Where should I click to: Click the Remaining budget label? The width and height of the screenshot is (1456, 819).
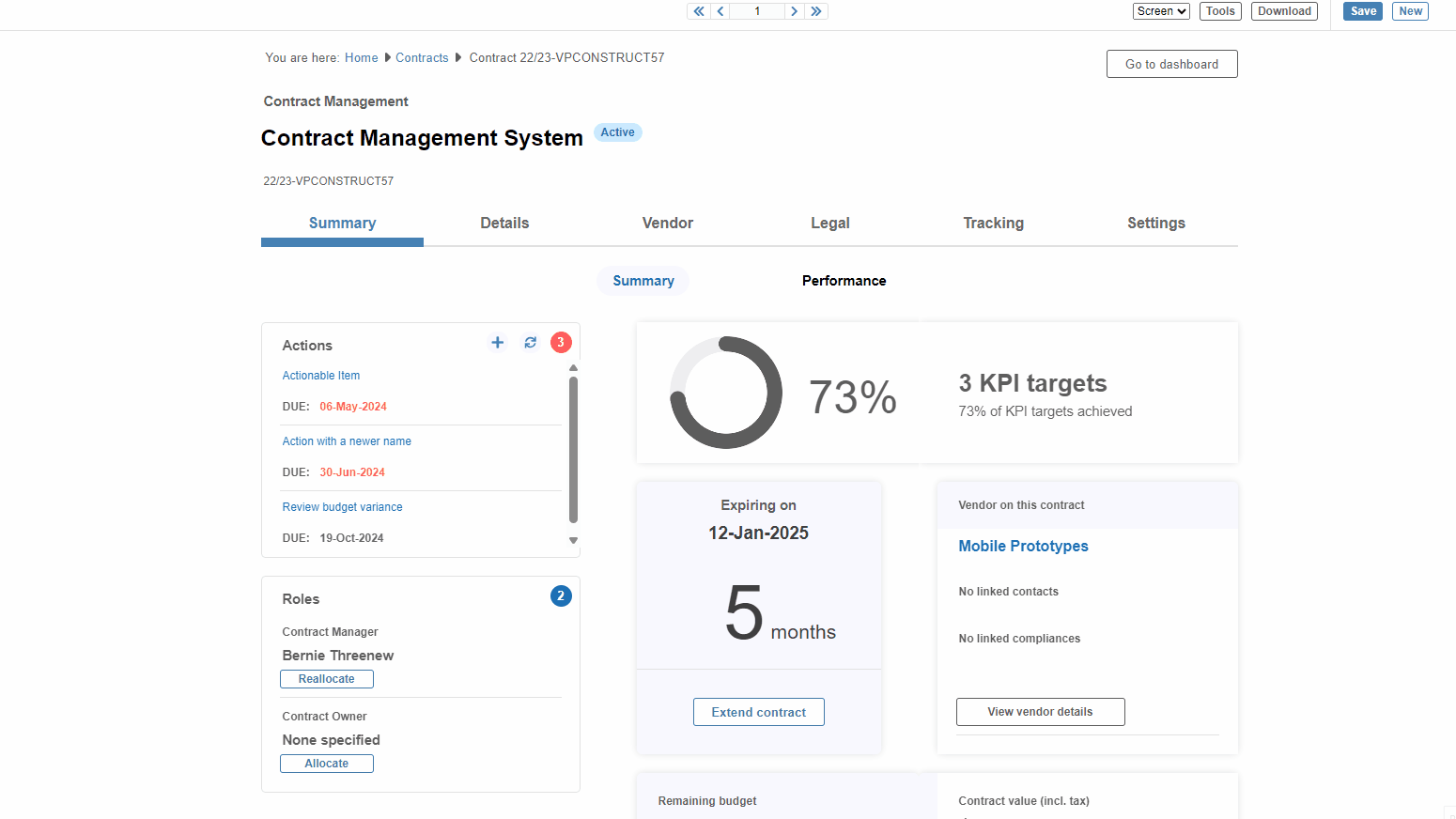pos(707,801)
